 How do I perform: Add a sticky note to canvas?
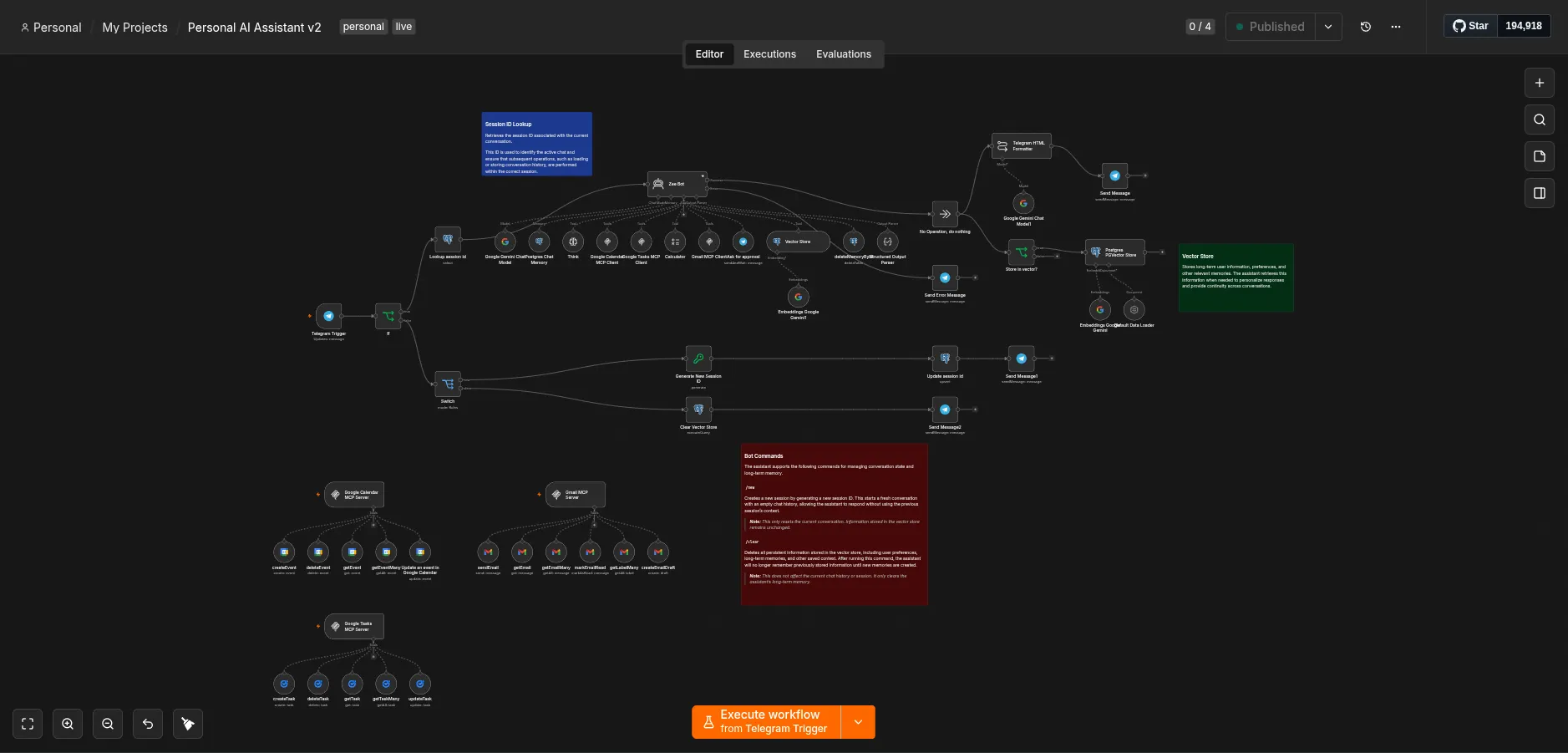(x=1539, y=156)
